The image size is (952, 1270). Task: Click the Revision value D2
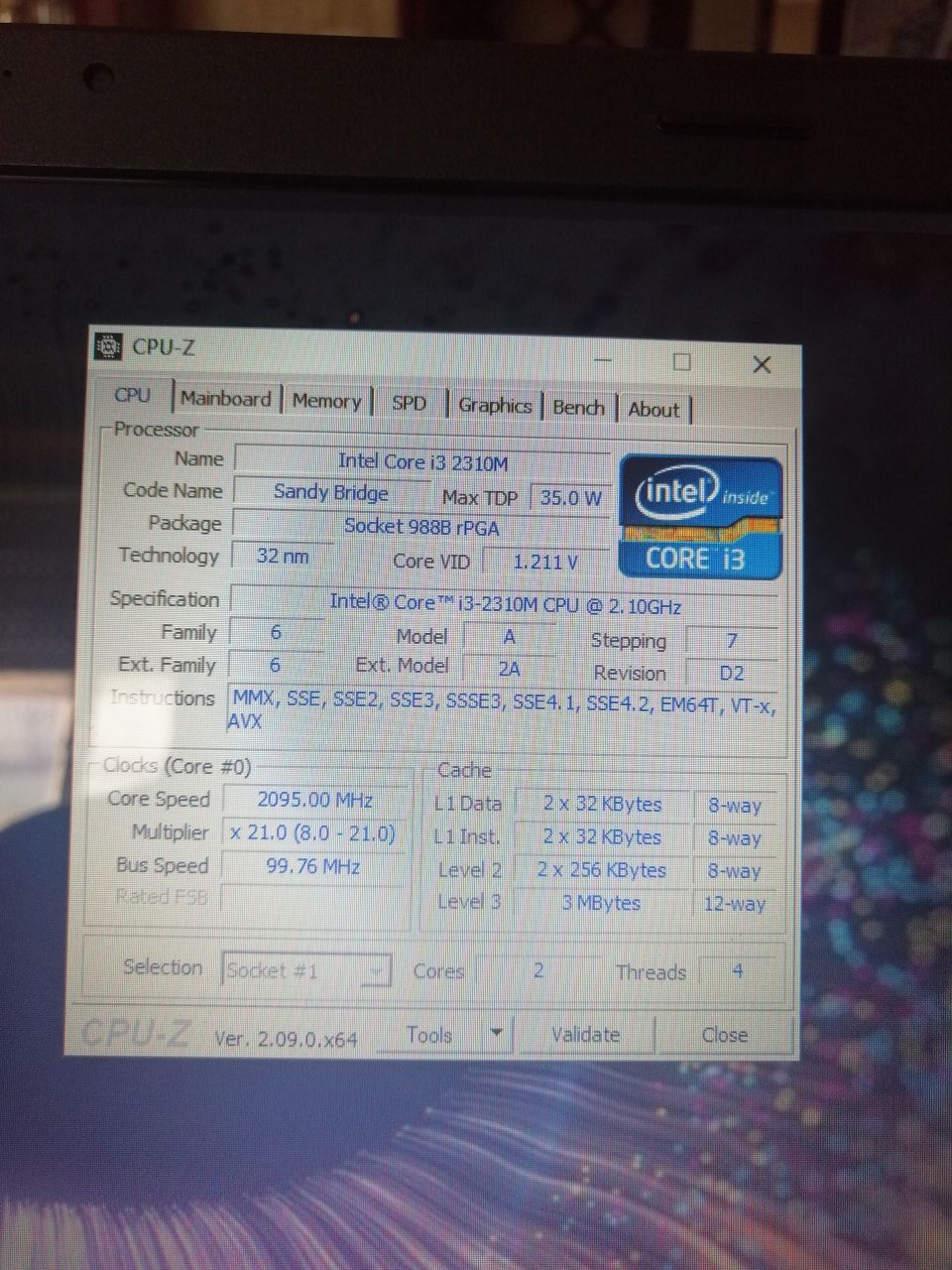click(x=732, y=673)
